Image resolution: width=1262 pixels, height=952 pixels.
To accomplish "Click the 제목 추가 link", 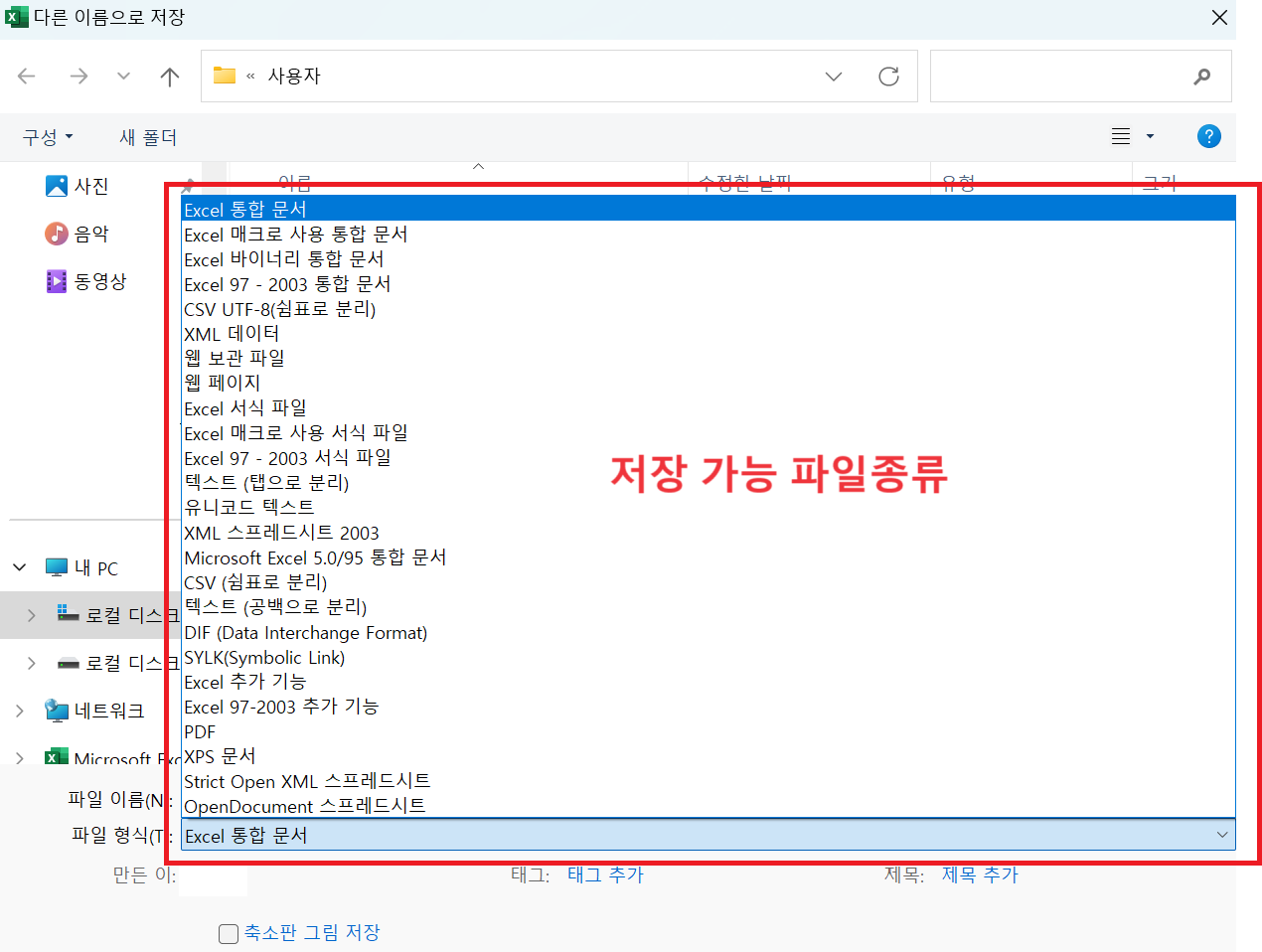I will tap(980, 874).
